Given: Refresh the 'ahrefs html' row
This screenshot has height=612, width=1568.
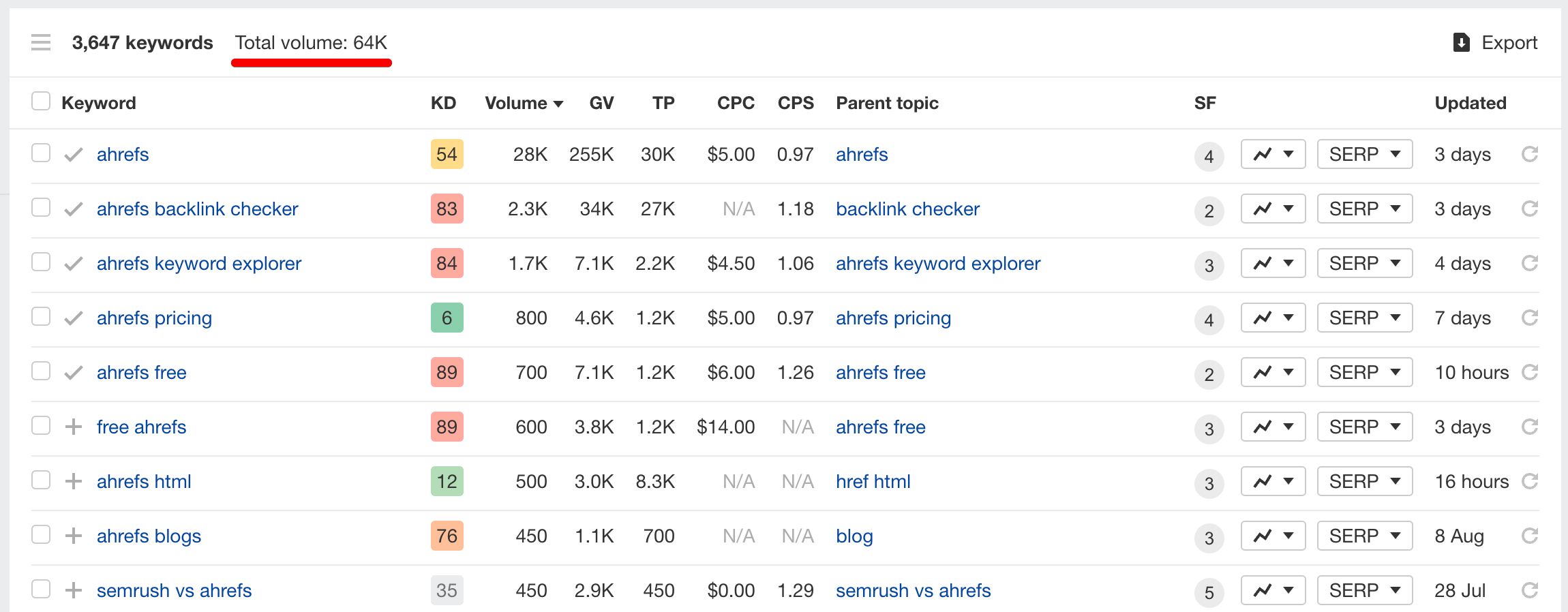Looking at the screenshot, I should click(x=1530, y=481).
